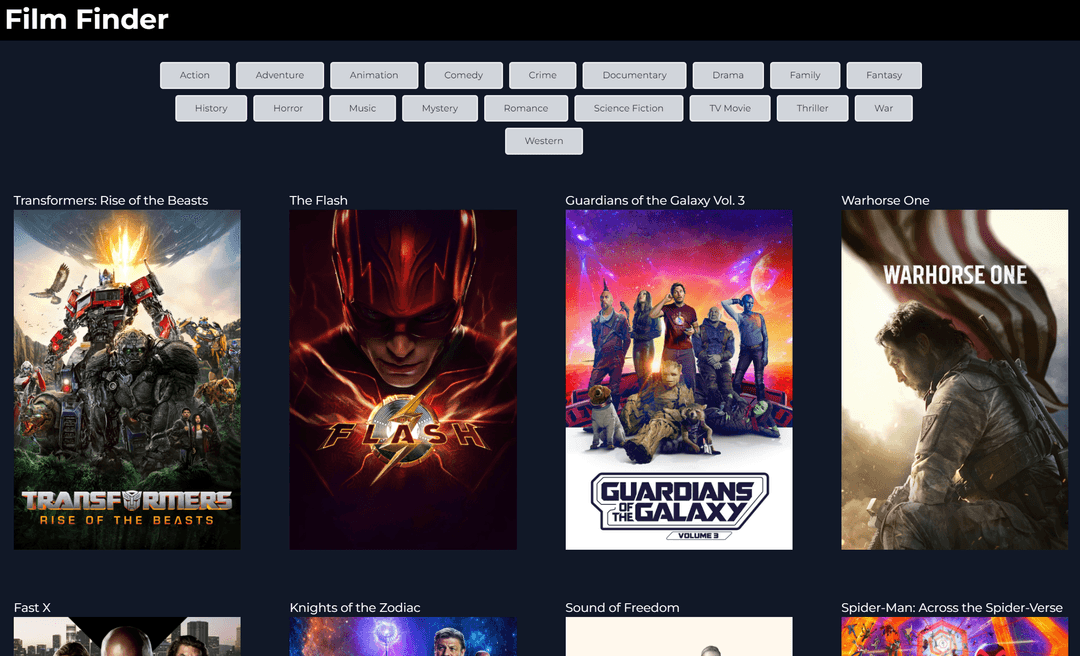Choose the Music genre filter

(362, 108)
